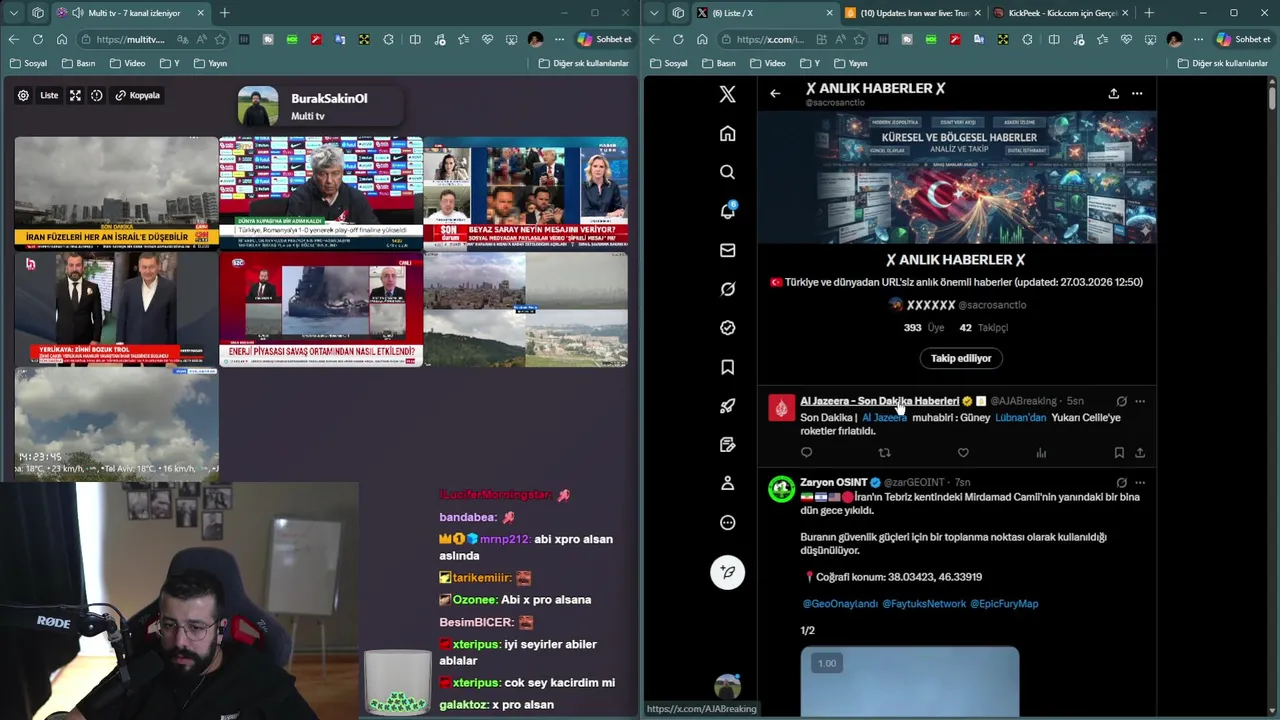Open Sosyal bookmarks folder in left window

[x=28, y=63]
